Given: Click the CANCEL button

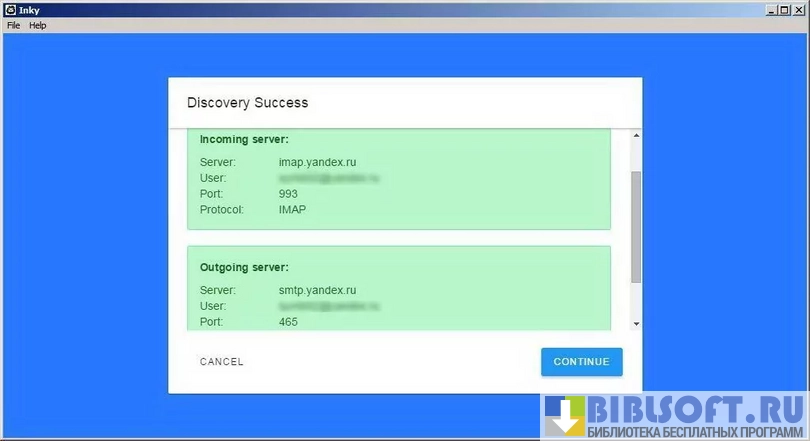Looking at the screenshot, I should [221, 362].
